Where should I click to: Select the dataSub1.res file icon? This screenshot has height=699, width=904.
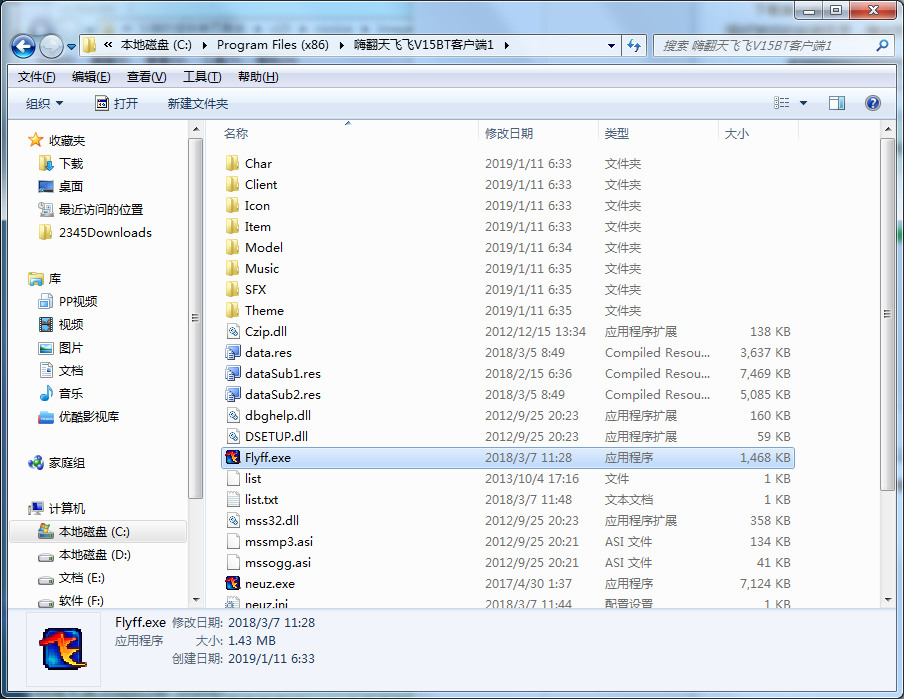click(232, 374)
